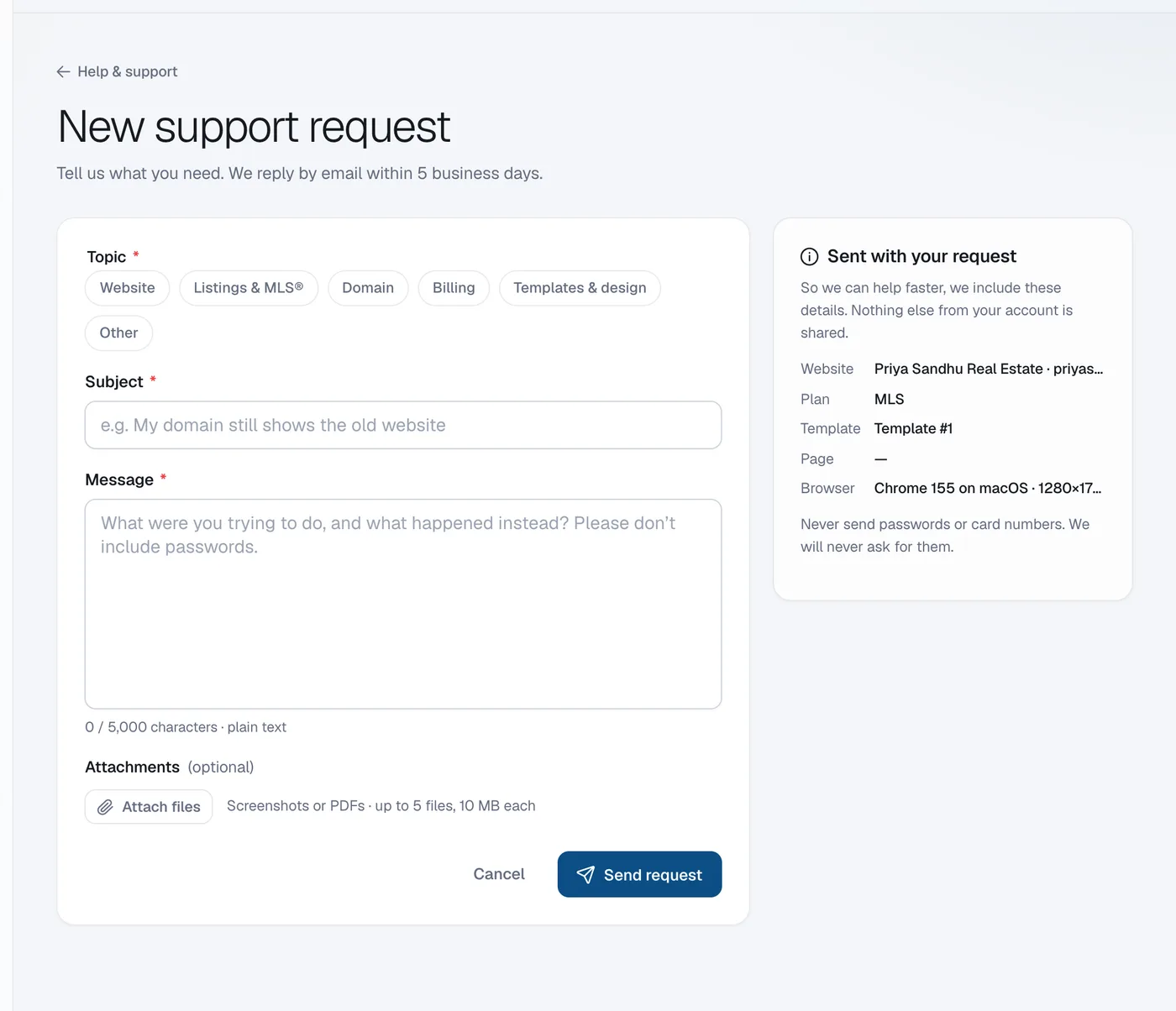
Task: Click the paperclip icon on Attach files
Action: pyautogui.click(x=105, y=807)
